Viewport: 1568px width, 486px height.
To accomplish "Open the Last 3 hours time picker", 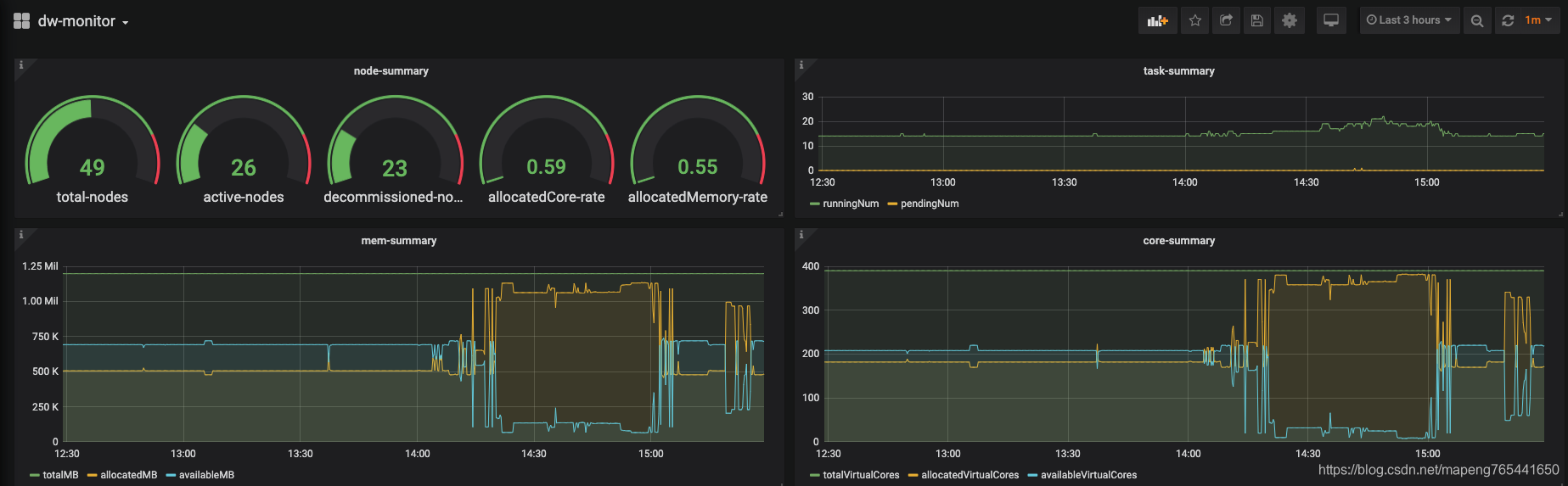I will pos(1409,20).
